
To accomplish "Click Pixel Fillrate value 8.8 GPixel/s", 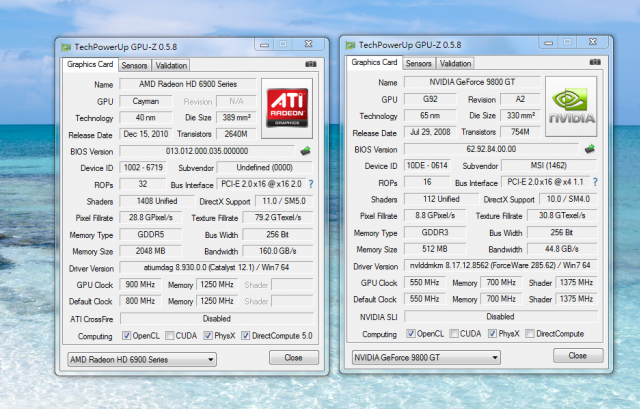I will [x=435, y=216].
